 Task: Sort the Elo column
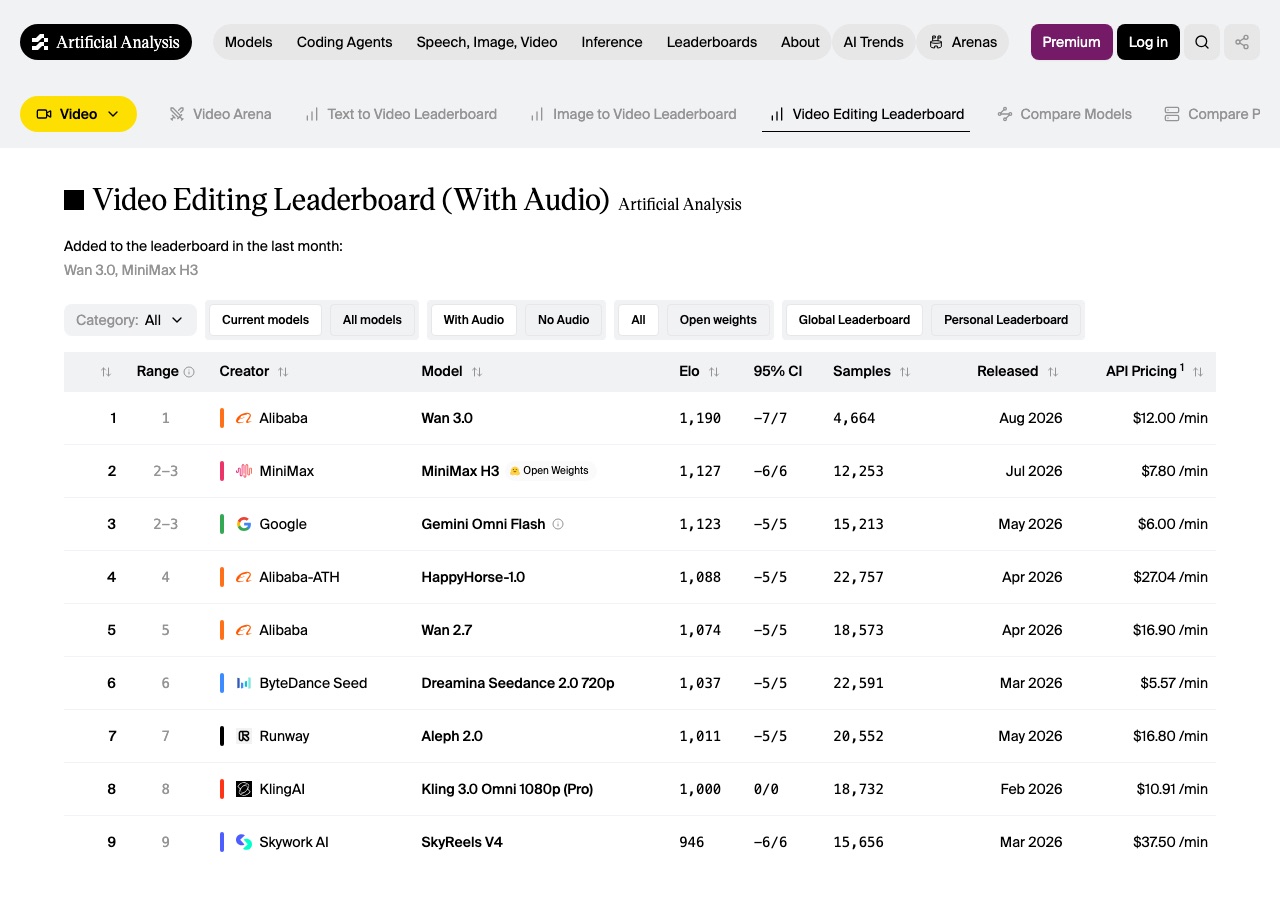[x=714, y=372]
